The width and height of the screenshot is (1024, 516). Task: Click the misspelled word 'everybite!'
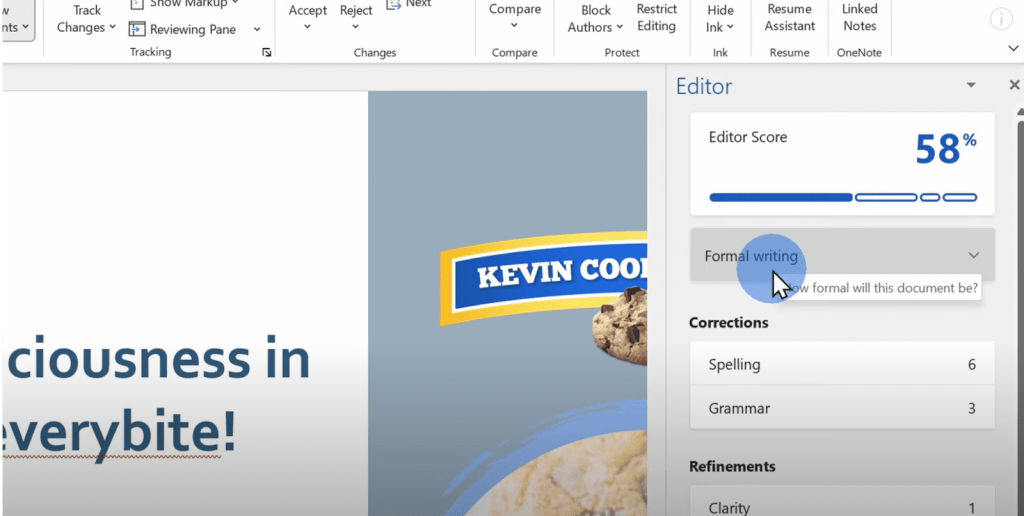[x=118, y=432]
